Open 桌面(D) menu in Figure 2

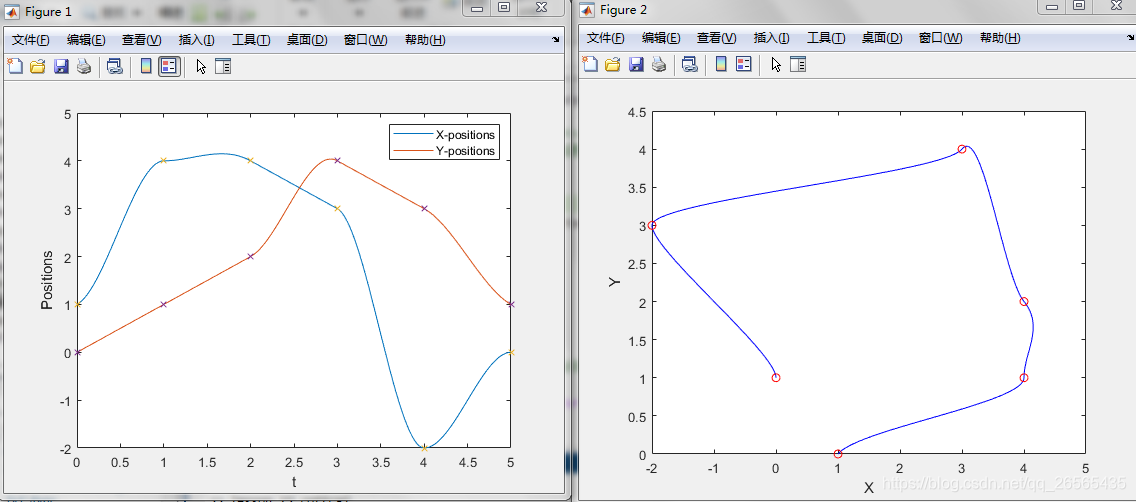pyautogui.click(x=882, y=38)
